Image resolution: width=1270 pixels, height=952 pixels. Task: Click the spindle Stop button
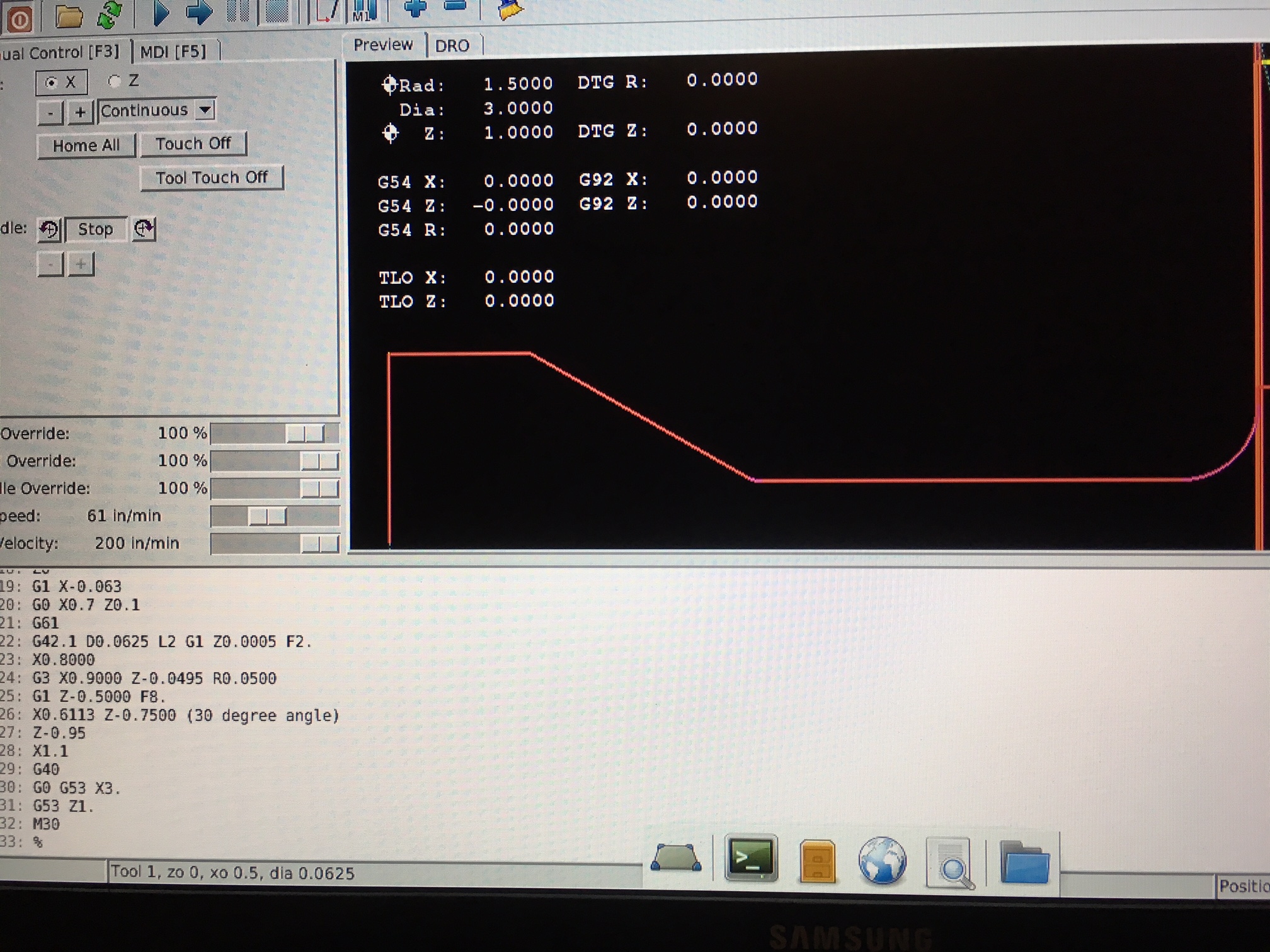(x=96, y=229)
